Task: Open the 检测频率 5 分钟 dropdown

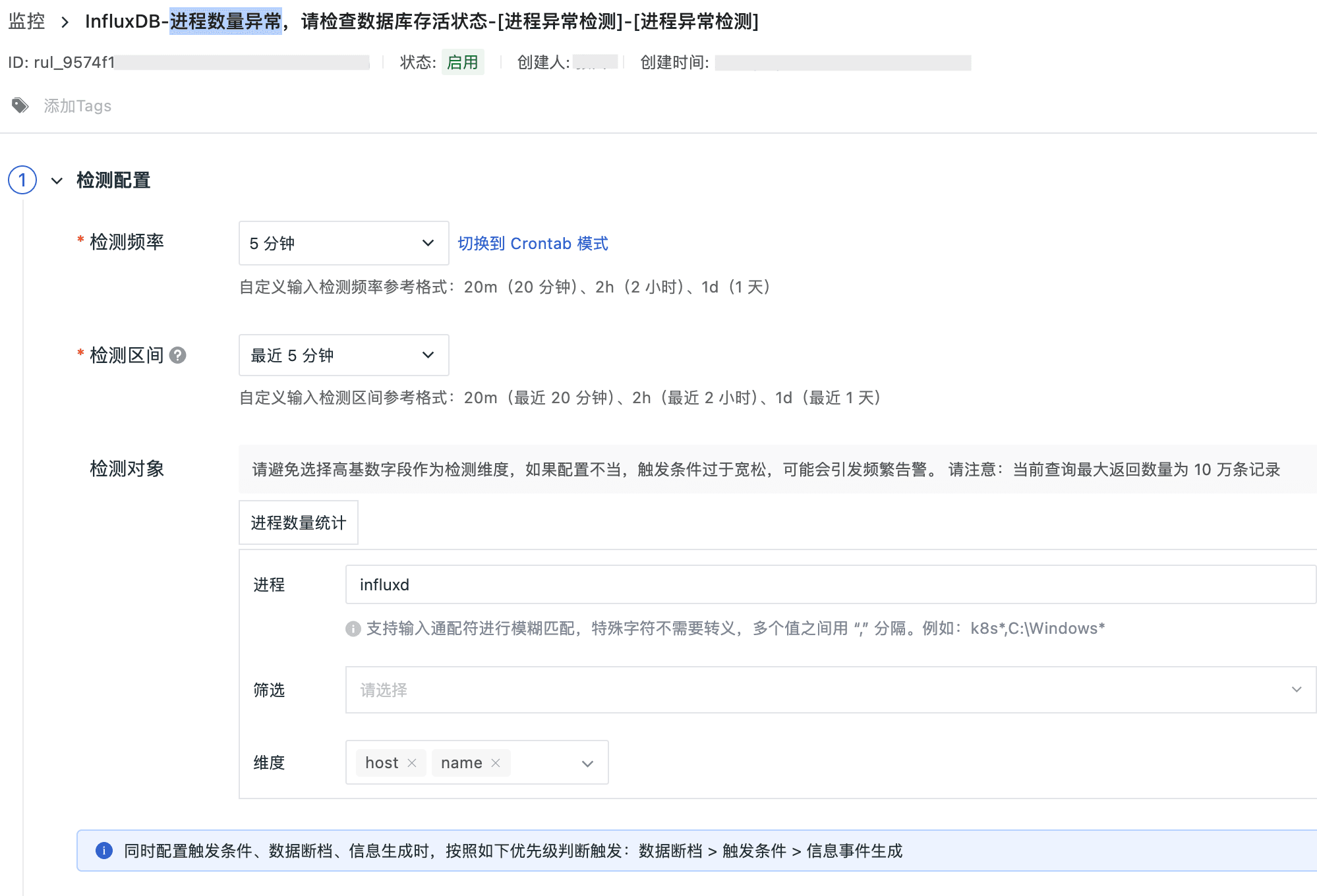Action: pos(343,243)
